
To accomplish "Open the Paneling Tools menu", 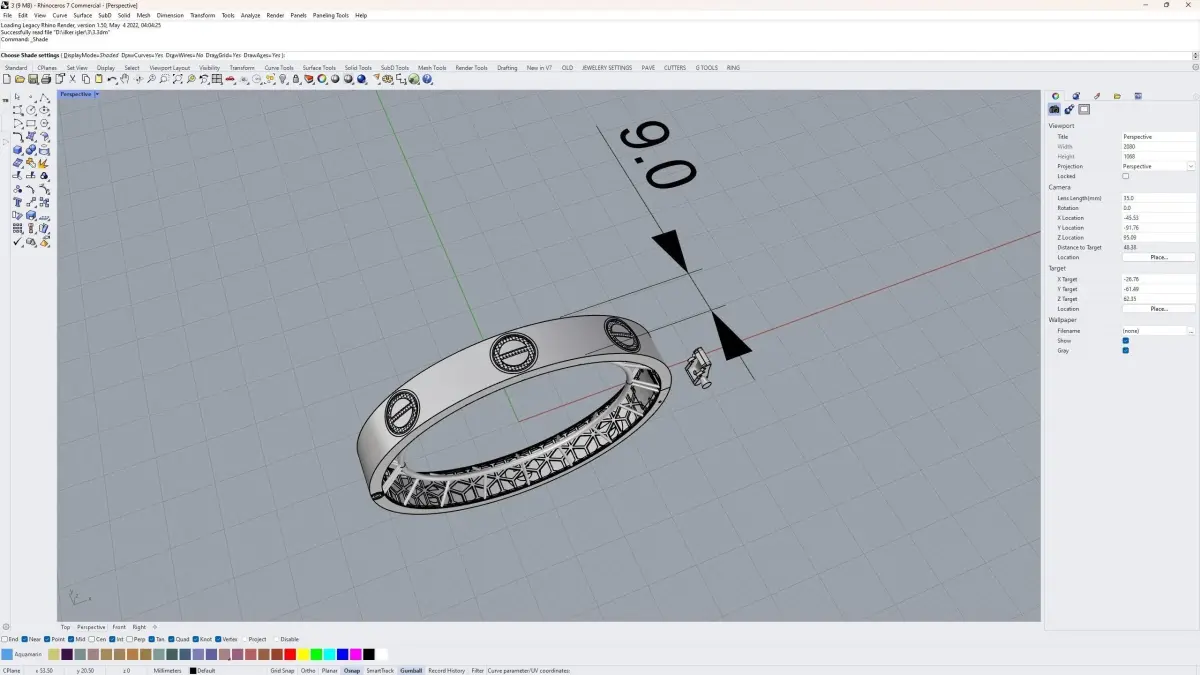I will (331, 15).
